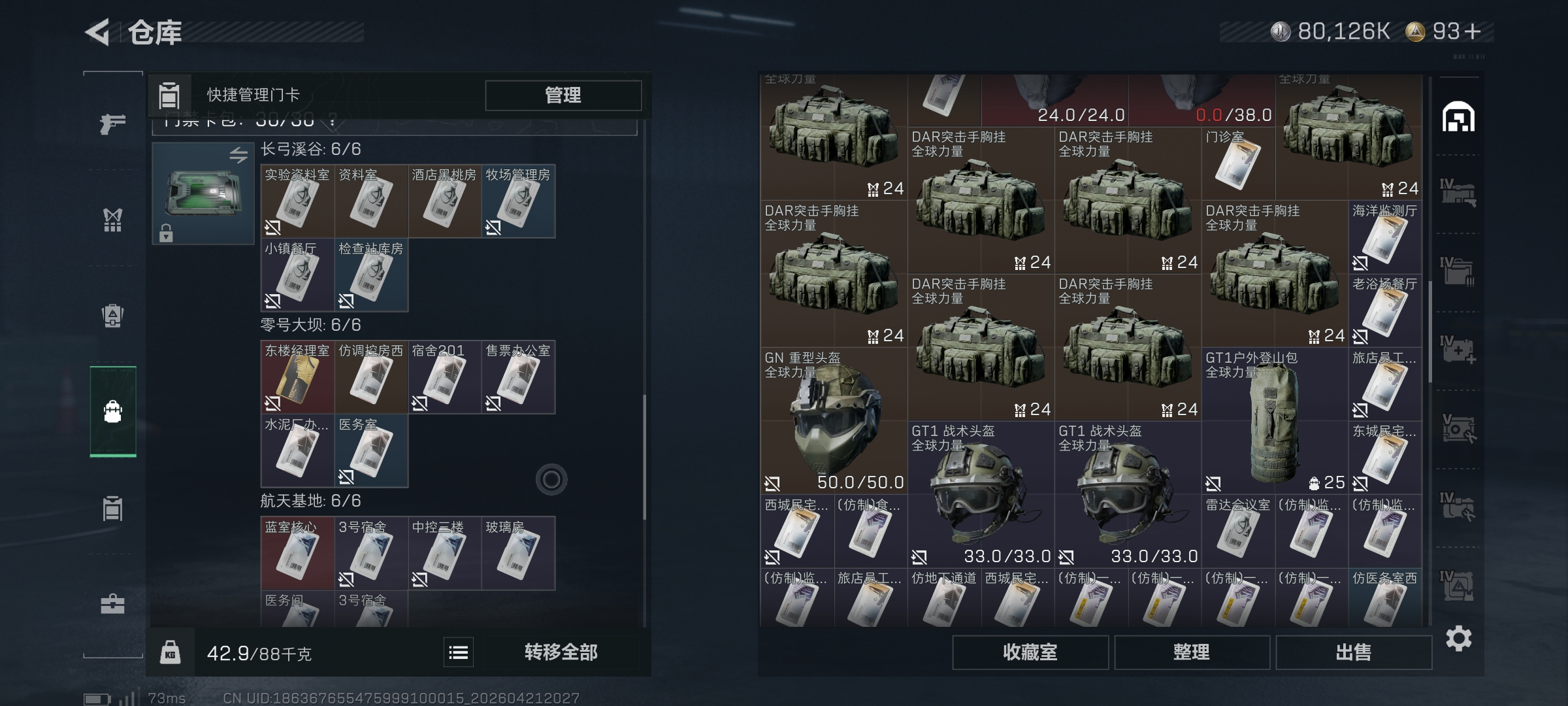Open the V level expansion box icon
Viewport: 1568px width, 706px height.
(1458, 428)
